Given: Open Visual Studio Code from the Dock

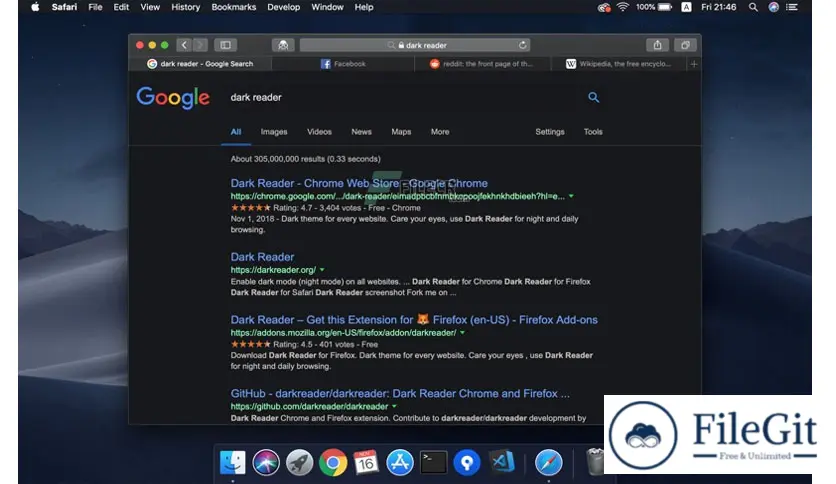Looking at the screenshot, I should 502,462.
